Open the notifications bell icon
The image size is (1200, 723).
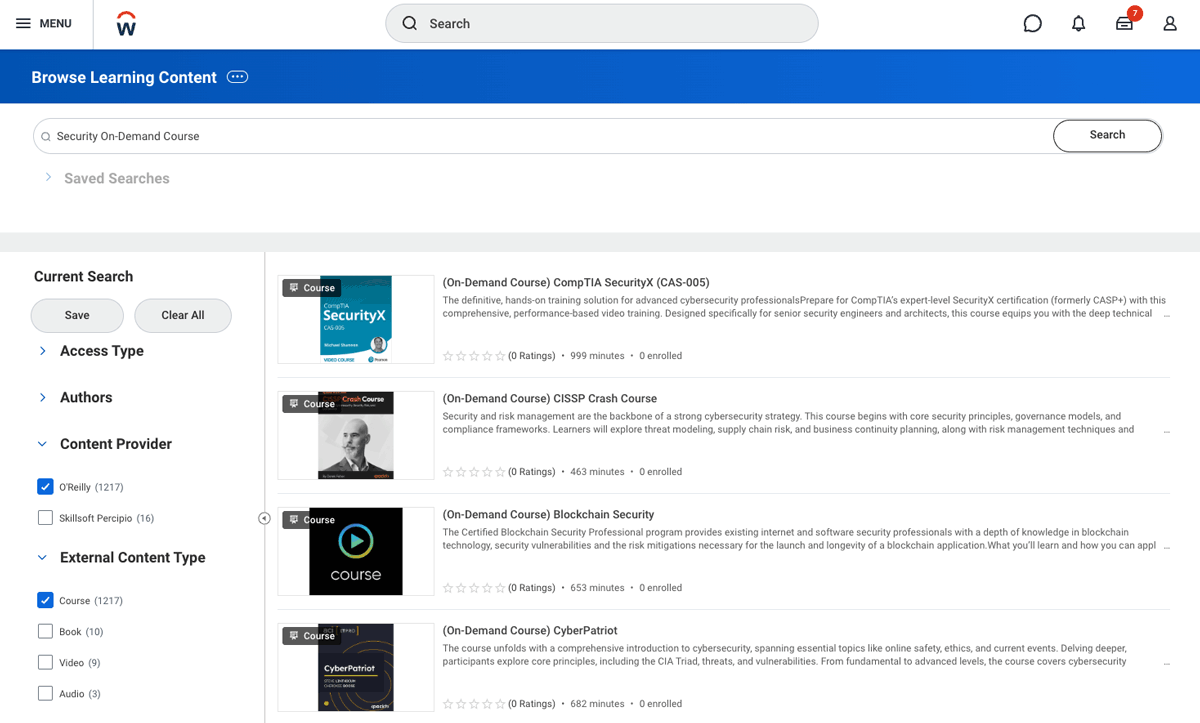pyautogui.click(x=1078, y=23)
